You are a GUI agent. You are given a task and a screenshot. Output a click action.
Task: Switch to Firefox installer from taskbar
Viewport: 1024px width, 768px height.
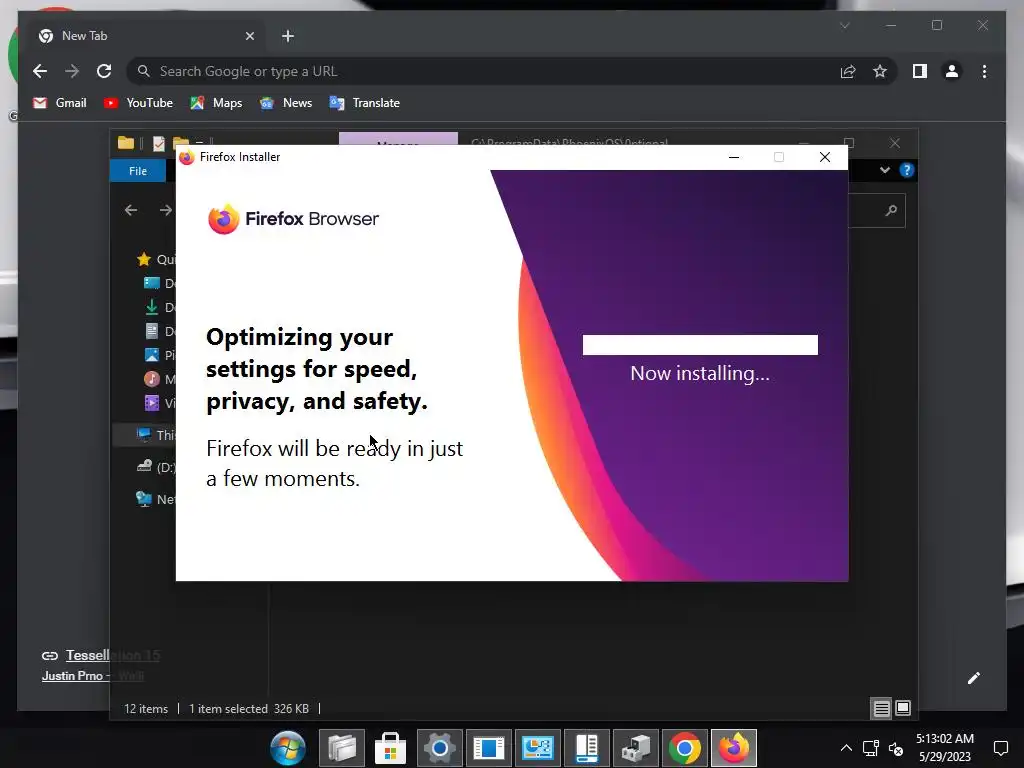pos(733,748)
